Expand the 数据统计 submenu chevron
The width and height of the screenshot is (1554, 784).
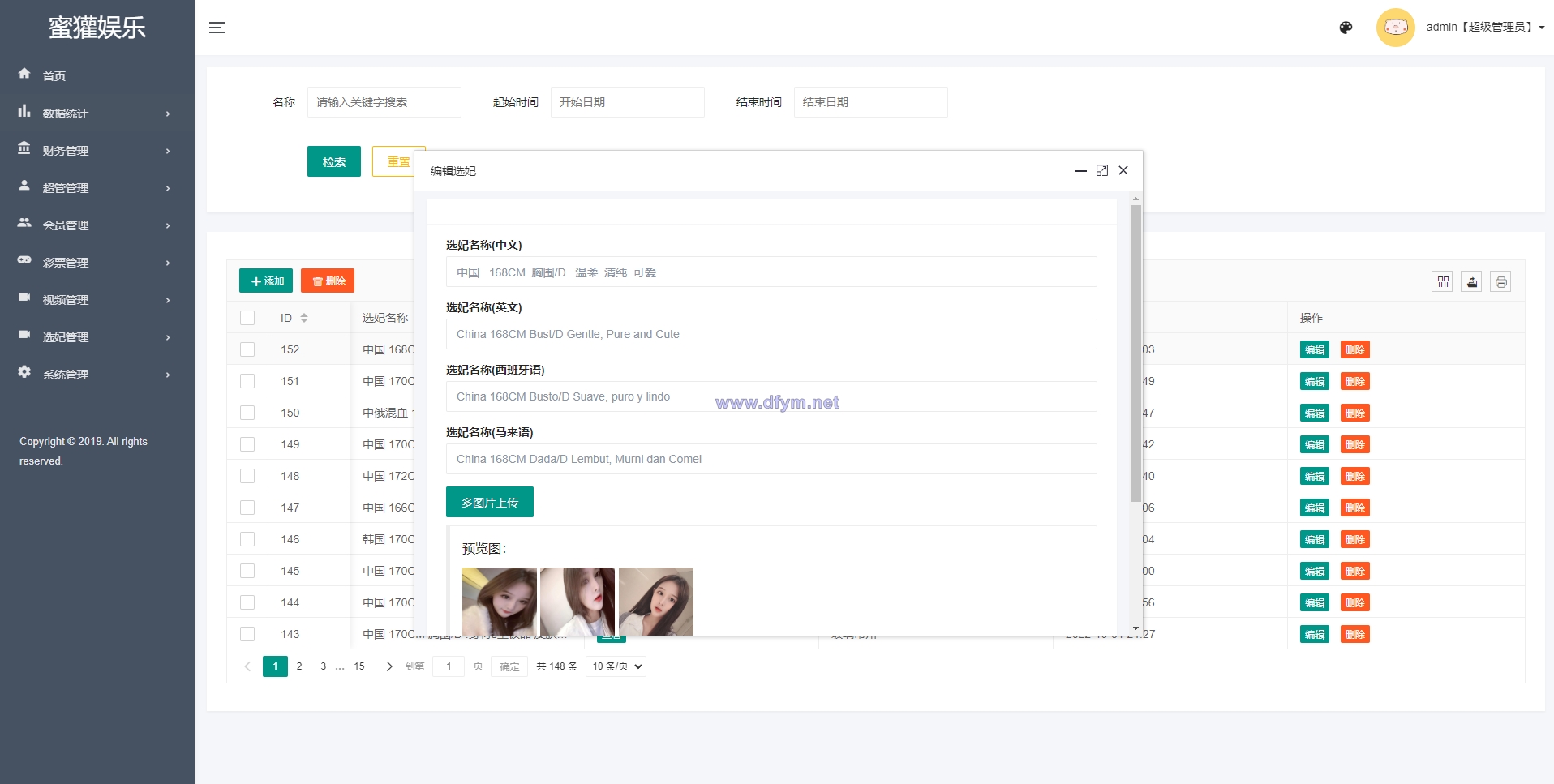[168, 114]
